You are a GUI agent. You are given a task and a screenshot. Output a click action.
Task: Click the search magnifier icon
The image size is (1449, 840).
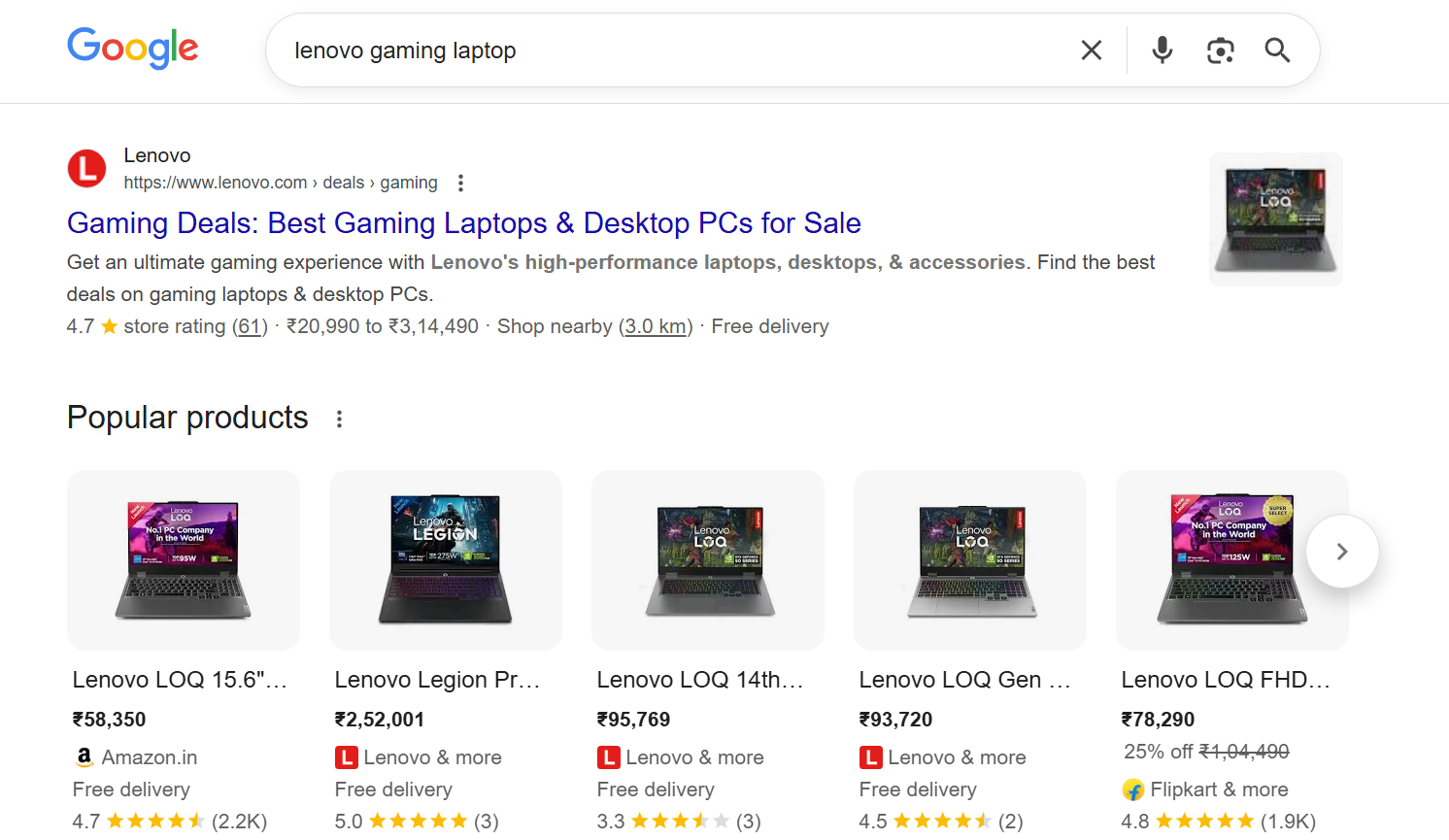click(1276, 50)
